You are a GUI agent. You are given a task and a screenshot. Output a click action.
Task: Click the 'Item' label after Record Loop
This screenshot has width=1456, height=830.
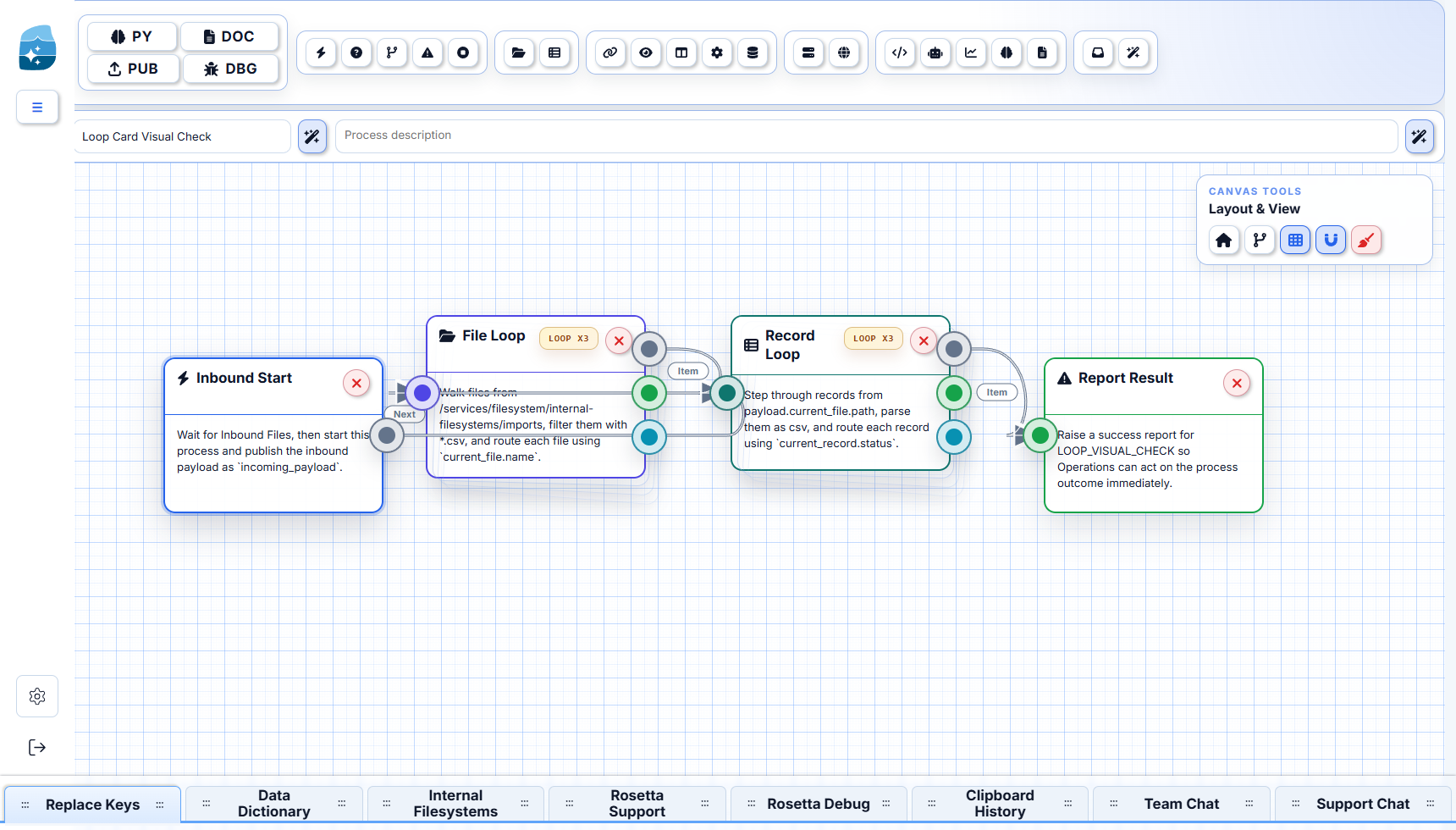tap(997, 392)
